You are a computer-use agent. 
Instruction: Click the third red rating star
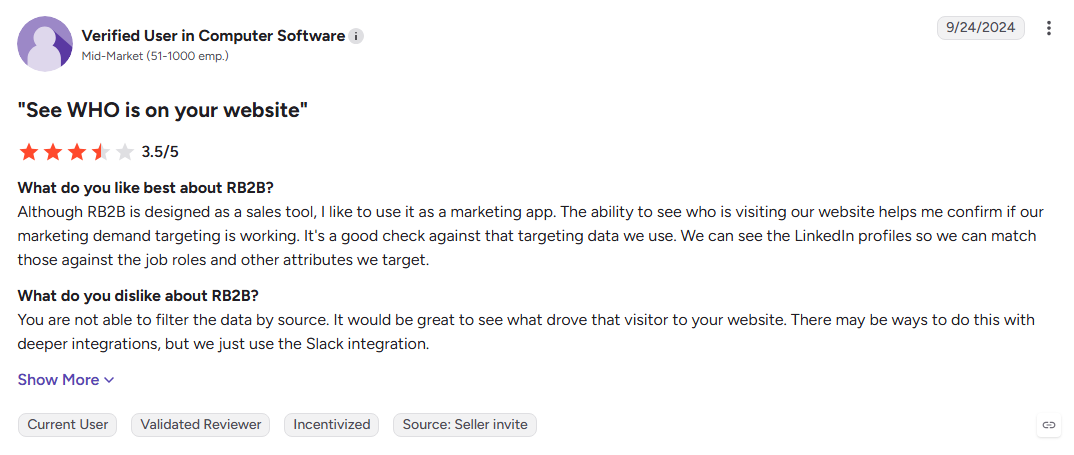[x=77, y=151]
